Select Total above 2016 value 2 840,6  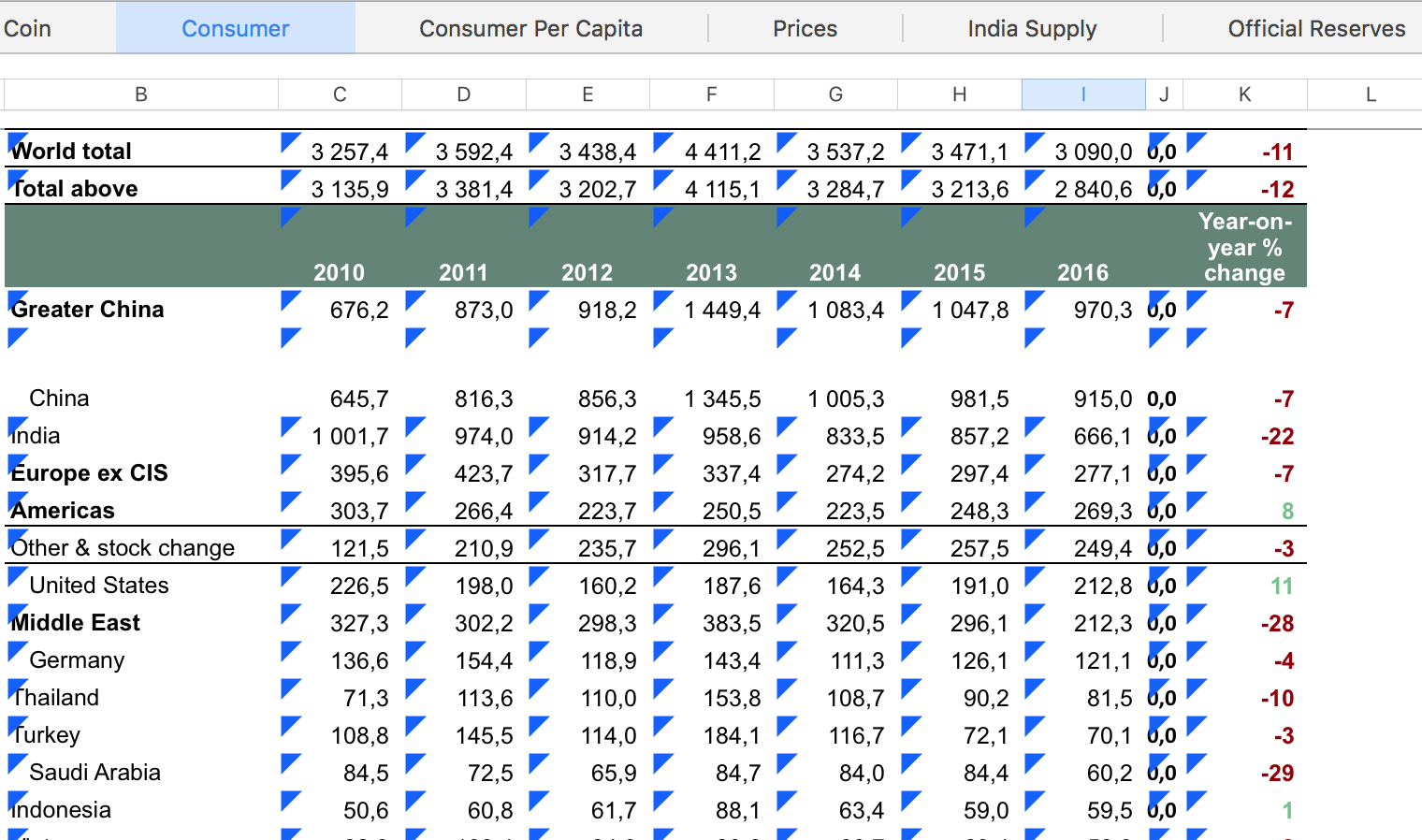click(x=1093, y=189)
